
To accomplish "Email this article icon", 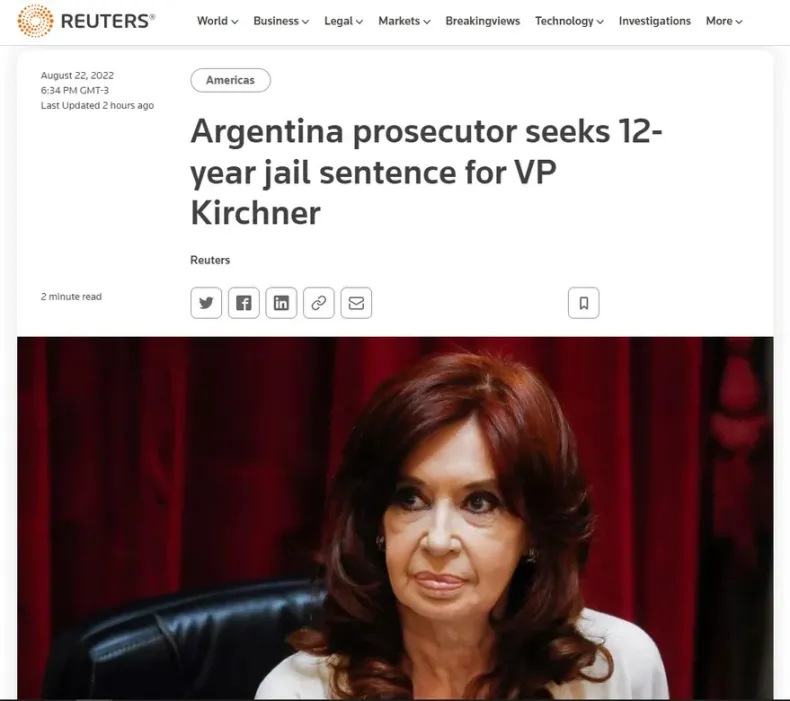I will click(356, 303).
